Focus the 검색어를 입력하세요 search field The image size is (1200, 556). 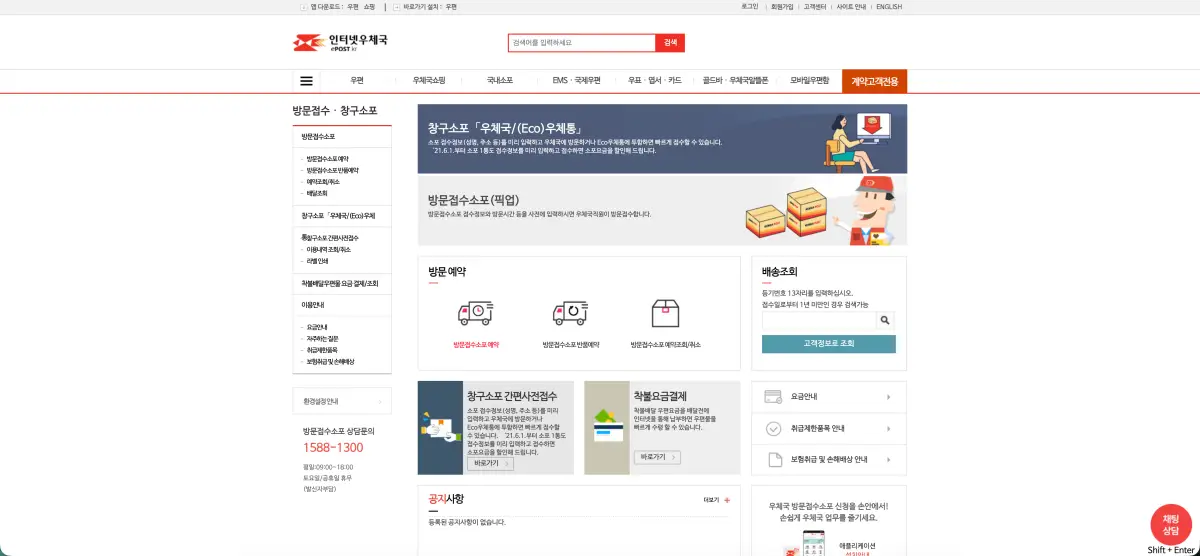tap(581, 43)
